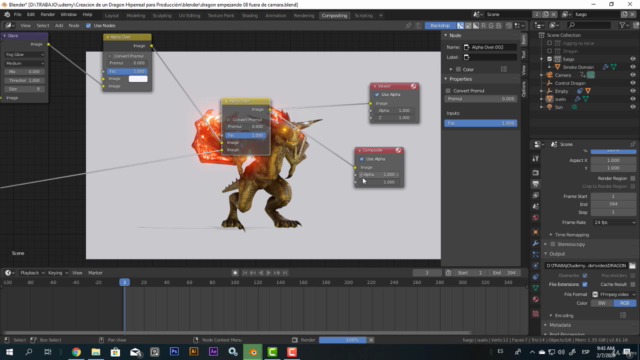Show only Blue channel in backdrop

click(499, 25)
